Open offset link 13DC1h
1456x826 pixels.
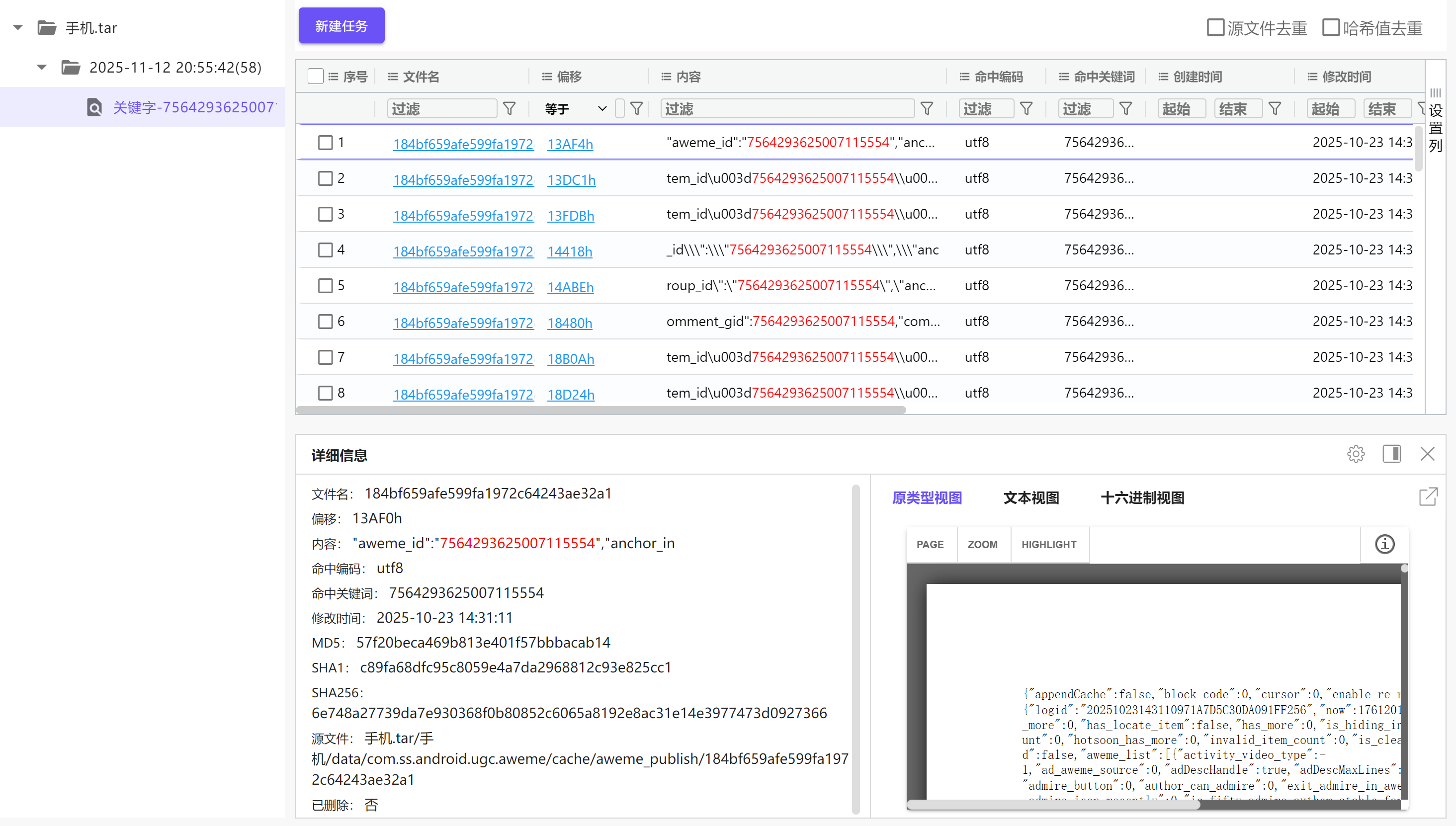coord(571,180)
